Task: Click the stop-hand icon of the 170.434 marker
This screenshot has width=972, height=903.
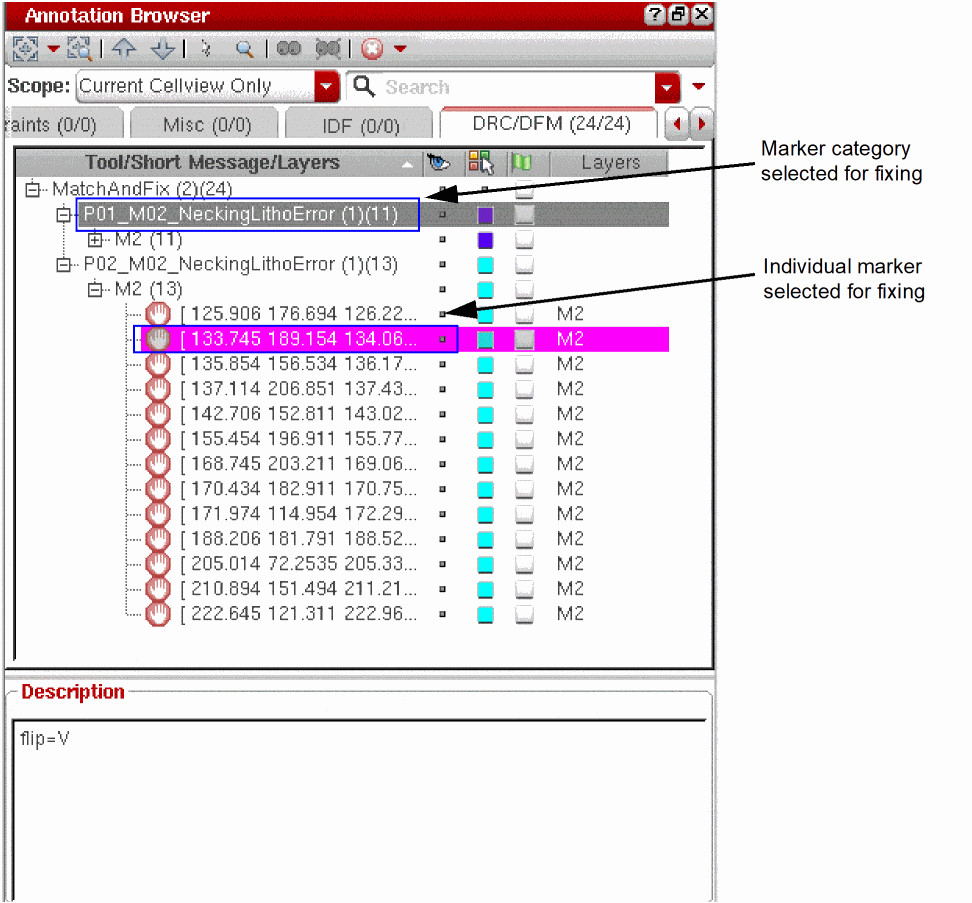Action: (x=158, y=489)
